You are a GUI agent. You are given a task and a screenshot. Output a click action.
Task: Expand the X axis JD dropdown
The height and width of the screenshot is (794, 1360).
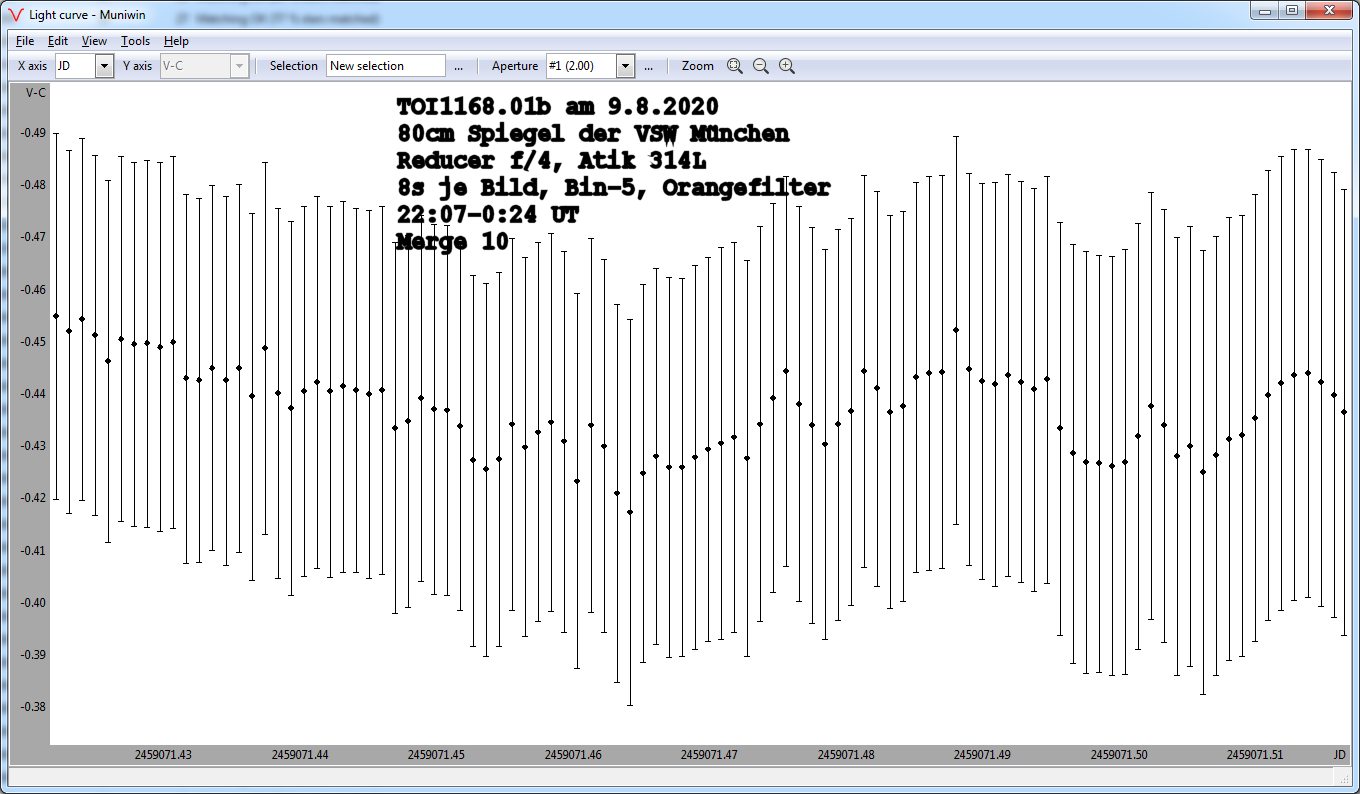point(104,66)
